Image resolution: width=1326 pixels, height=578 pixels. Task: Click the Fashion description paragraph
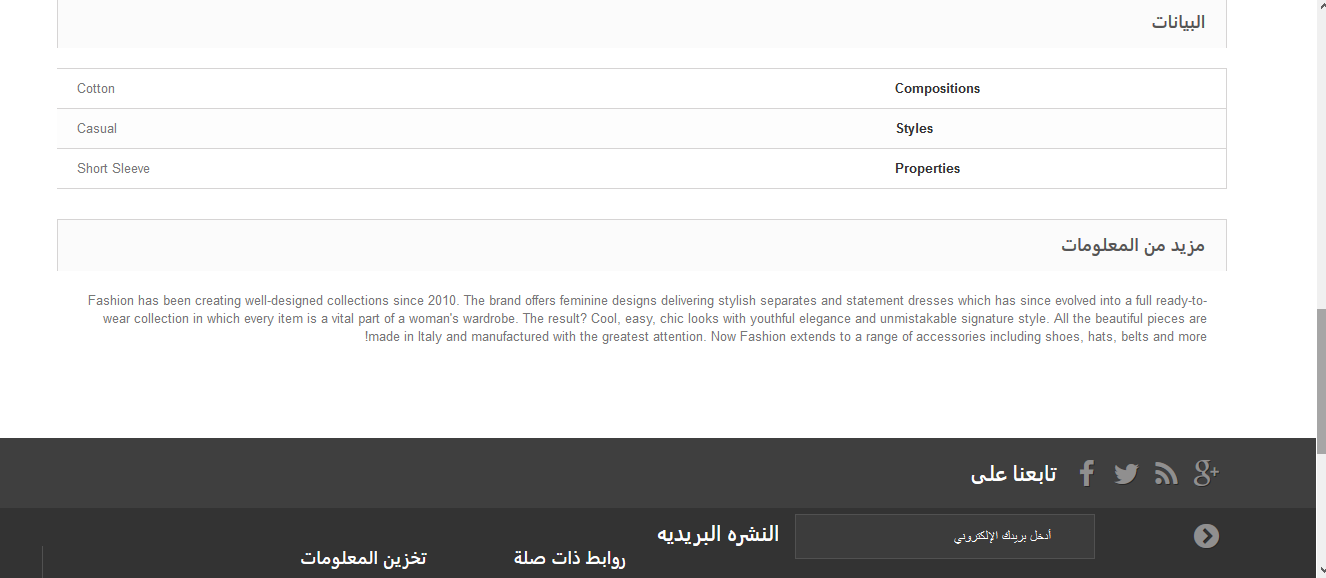(x=647, y=319)
